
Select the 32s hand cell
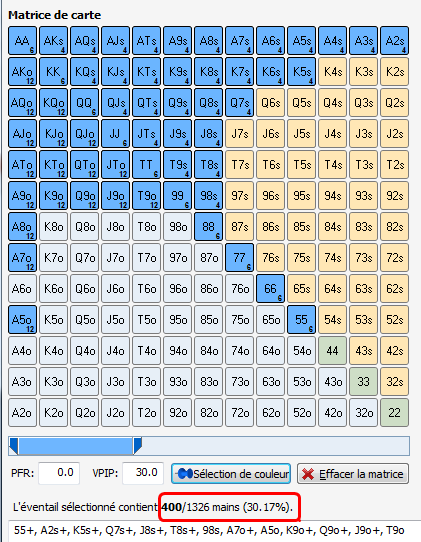click(394, 382)
